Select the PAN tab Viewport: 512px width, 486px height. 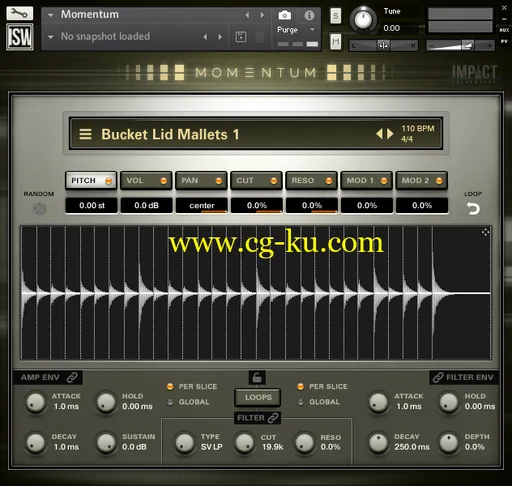point(201,180)
